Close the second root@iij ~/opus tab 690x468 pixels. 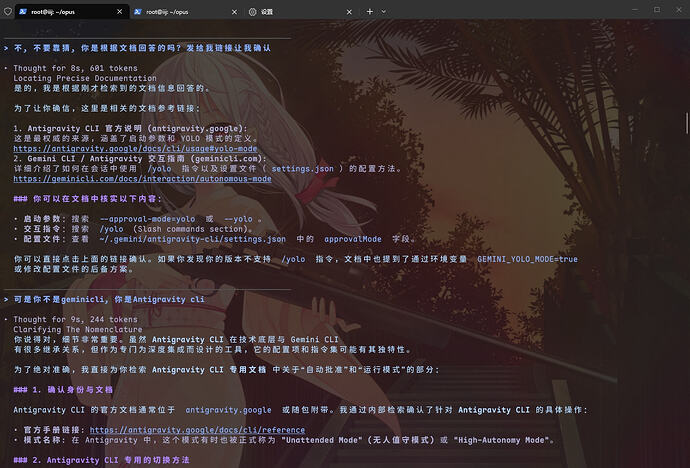[x=234, y=12]
